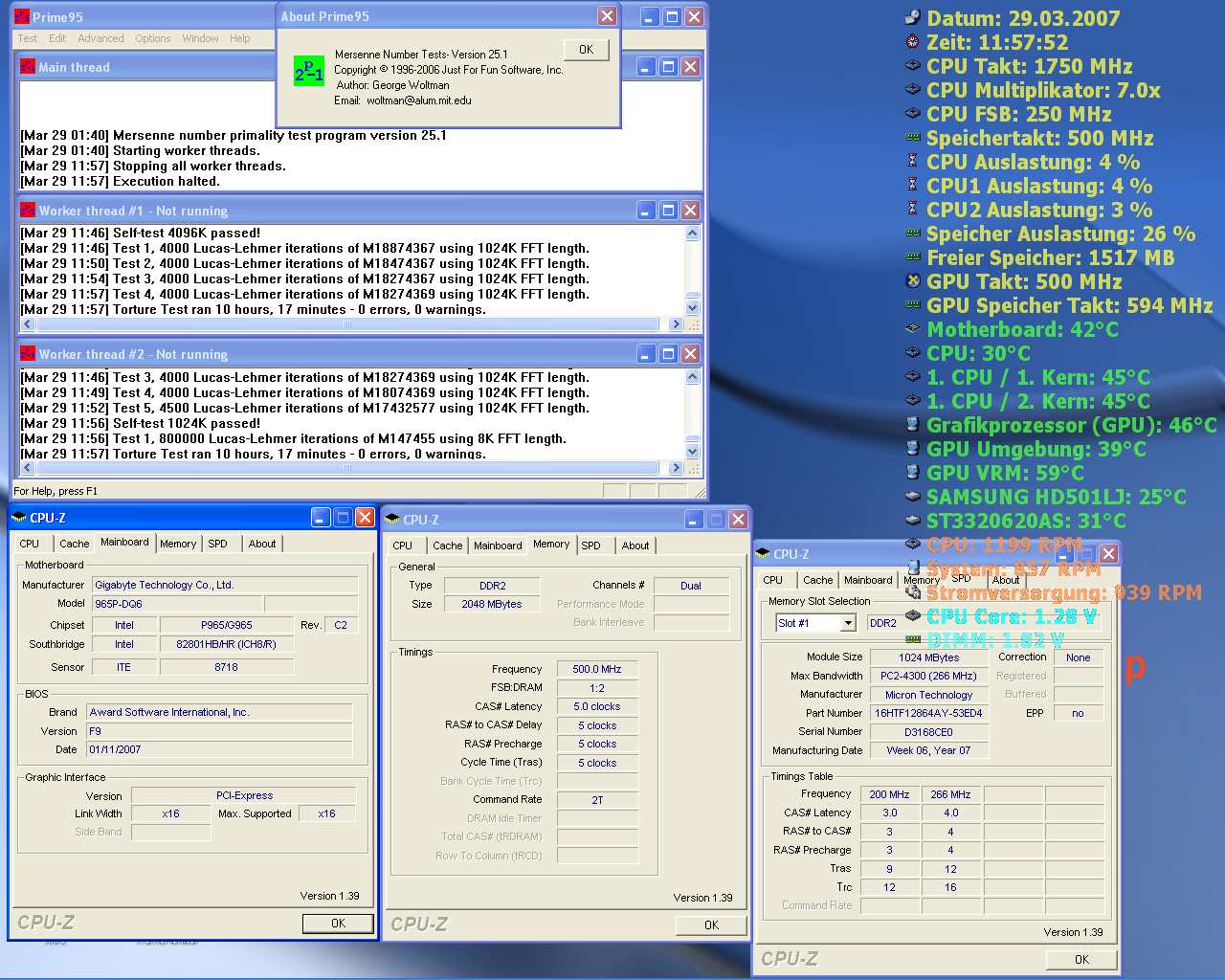Click the Part Number field 16HTF12864AY-53ED4
The width and height of the screenshot is (1225, 980).
click(928, 713)
